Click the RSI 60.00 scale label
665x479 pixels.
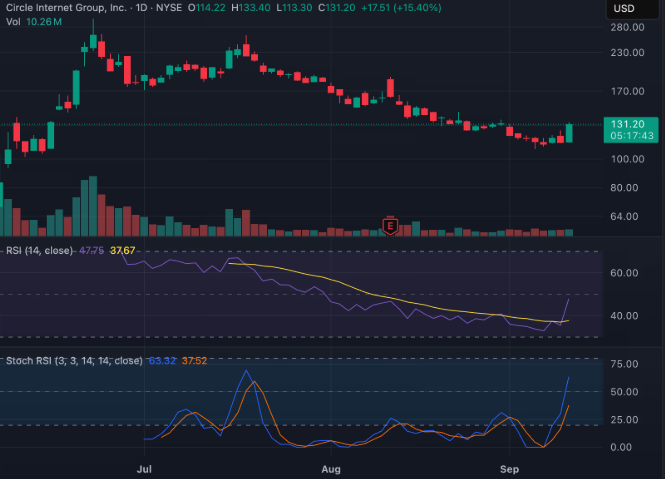[x=624, y=273]
